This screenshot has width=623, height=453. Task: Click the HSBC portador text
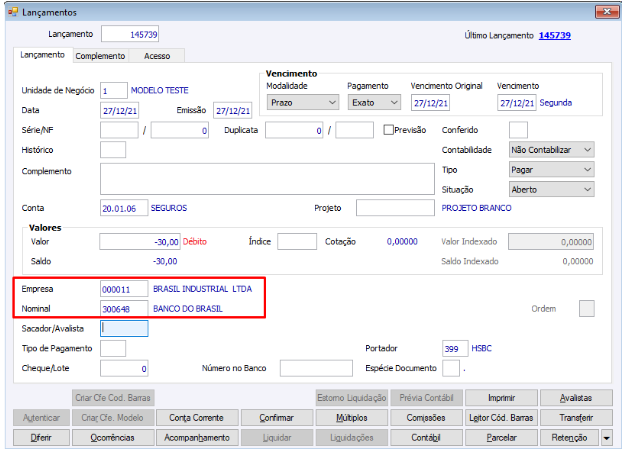482,348
